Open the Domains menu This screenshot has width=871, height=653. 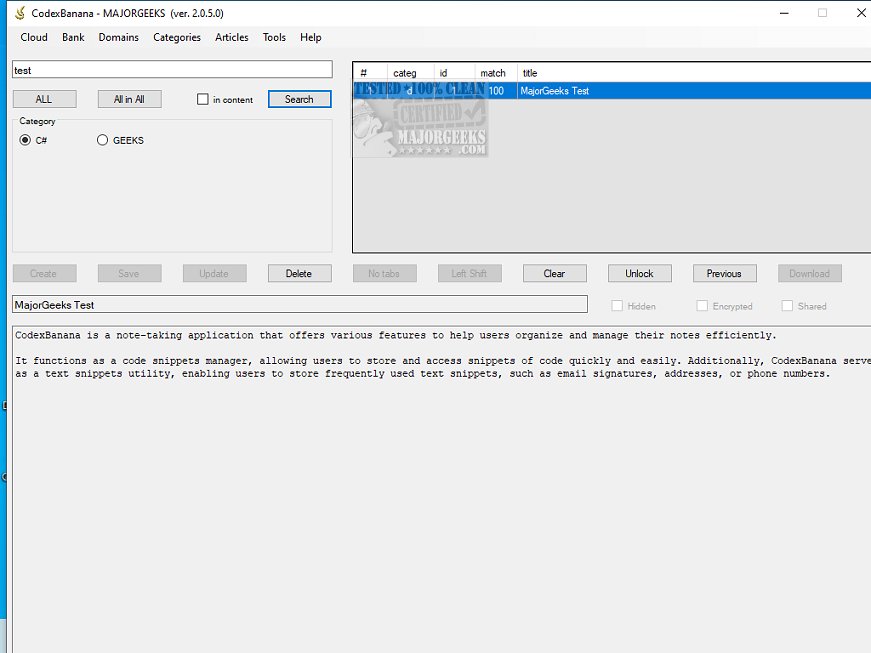[x=118, y=37]
